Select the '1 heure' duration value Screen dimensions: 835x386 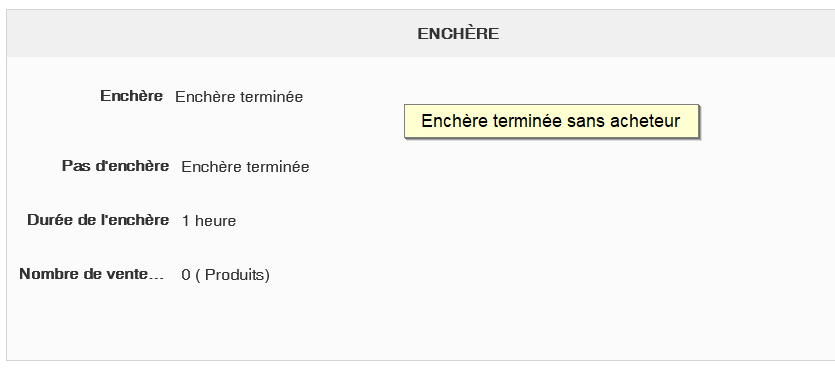pos(209,221)
